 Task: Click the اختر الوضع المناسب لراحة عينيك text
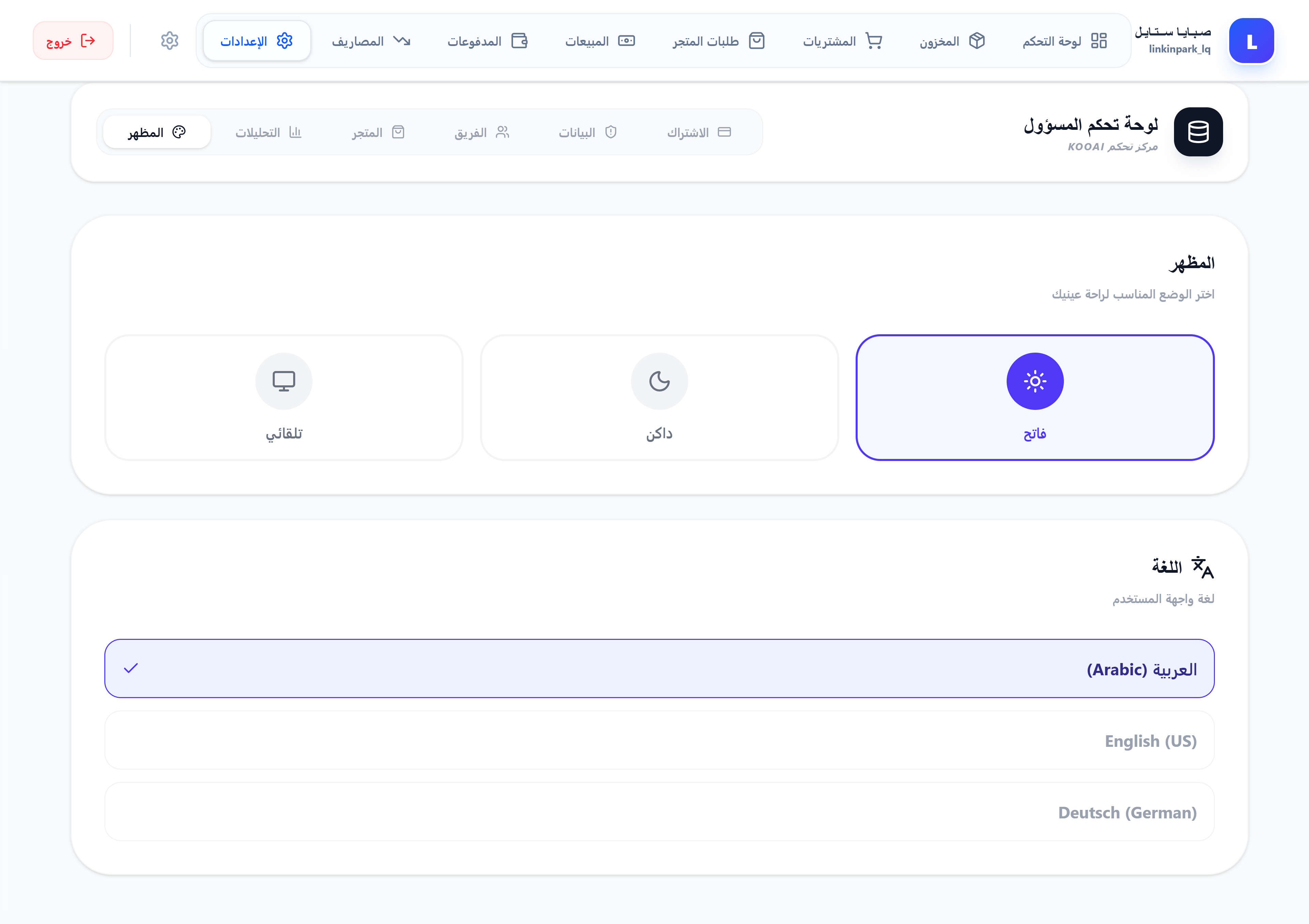point(1133,294)
